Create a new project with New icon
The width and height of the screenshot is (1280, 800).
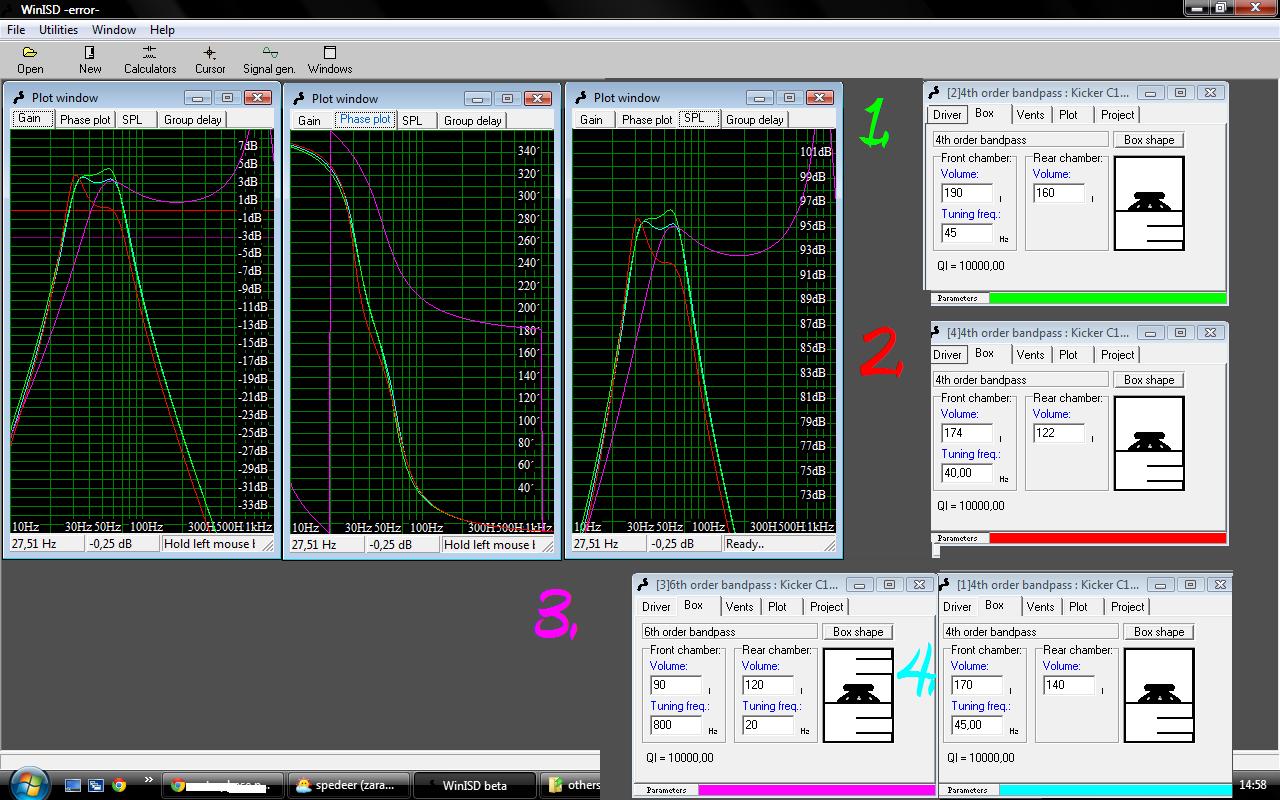[90, 59]
